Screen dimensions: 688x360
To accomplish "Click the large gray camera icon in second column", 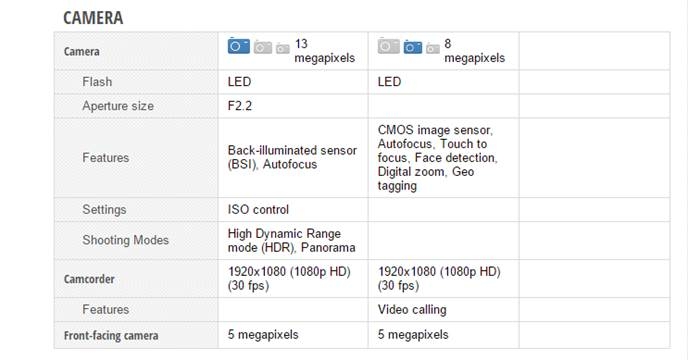I will [389, 46].
